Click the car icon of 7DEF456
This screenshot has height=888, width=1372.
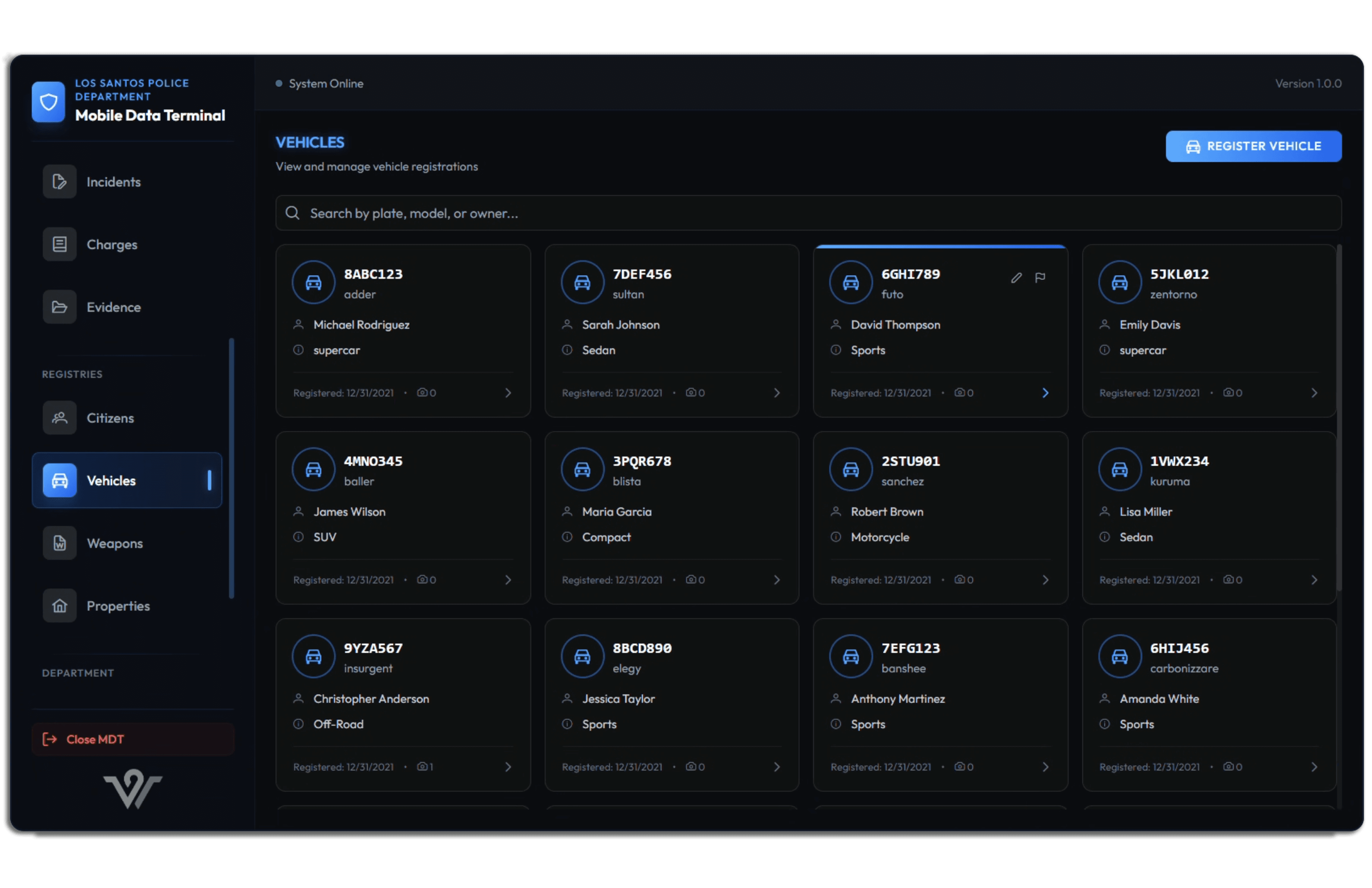[x=582, y=282]
